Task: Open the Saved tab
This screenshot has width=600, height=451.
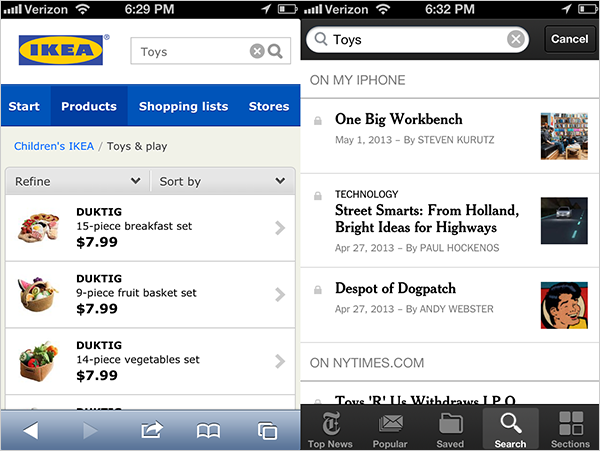Action: (450, 429)
